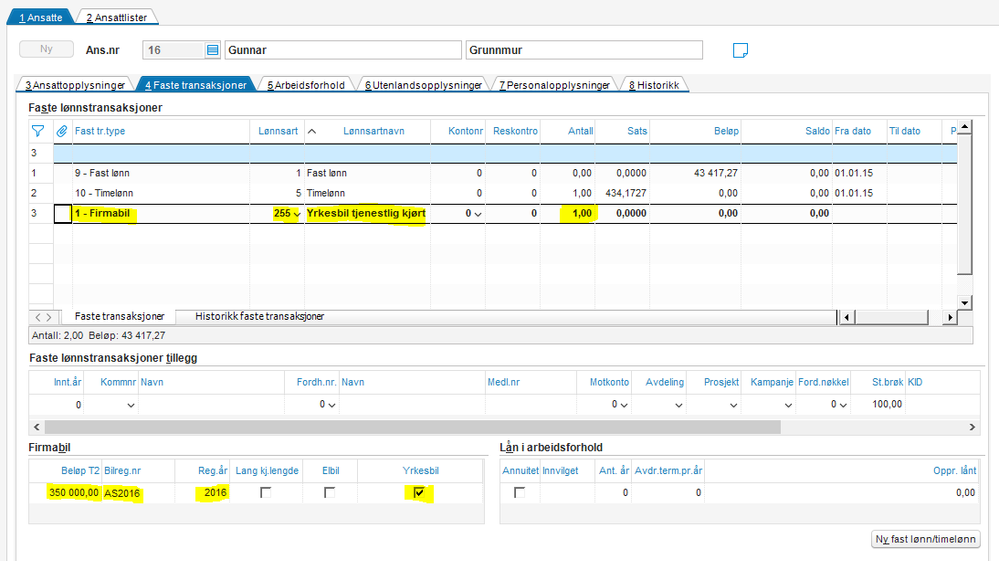This screenshot has height=561, width=999.
Task: Open the Kommnr dropdown
Action: [131, 405]
